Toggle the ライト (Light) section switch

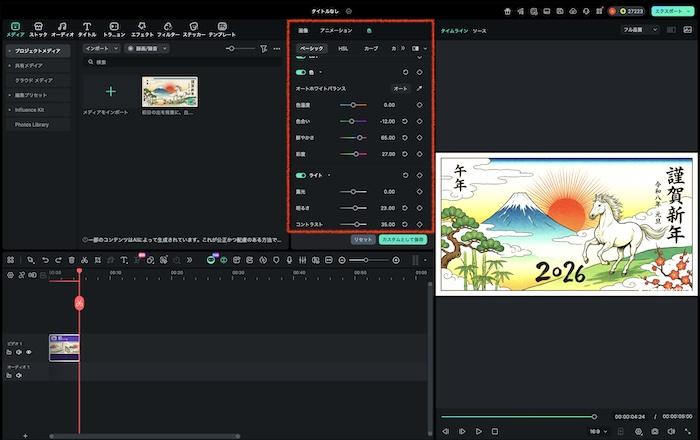coord(301,175)
